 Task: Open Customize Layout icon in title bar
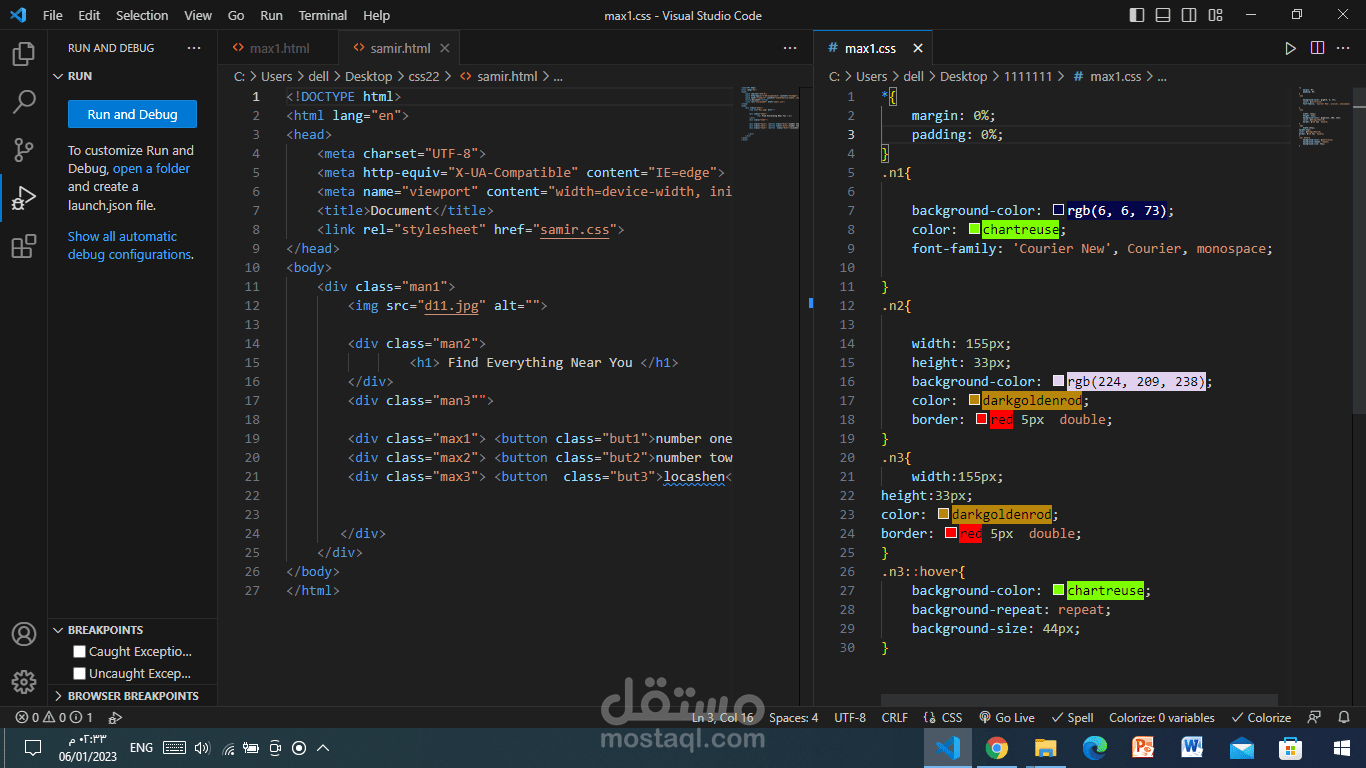pos(1215,15)
